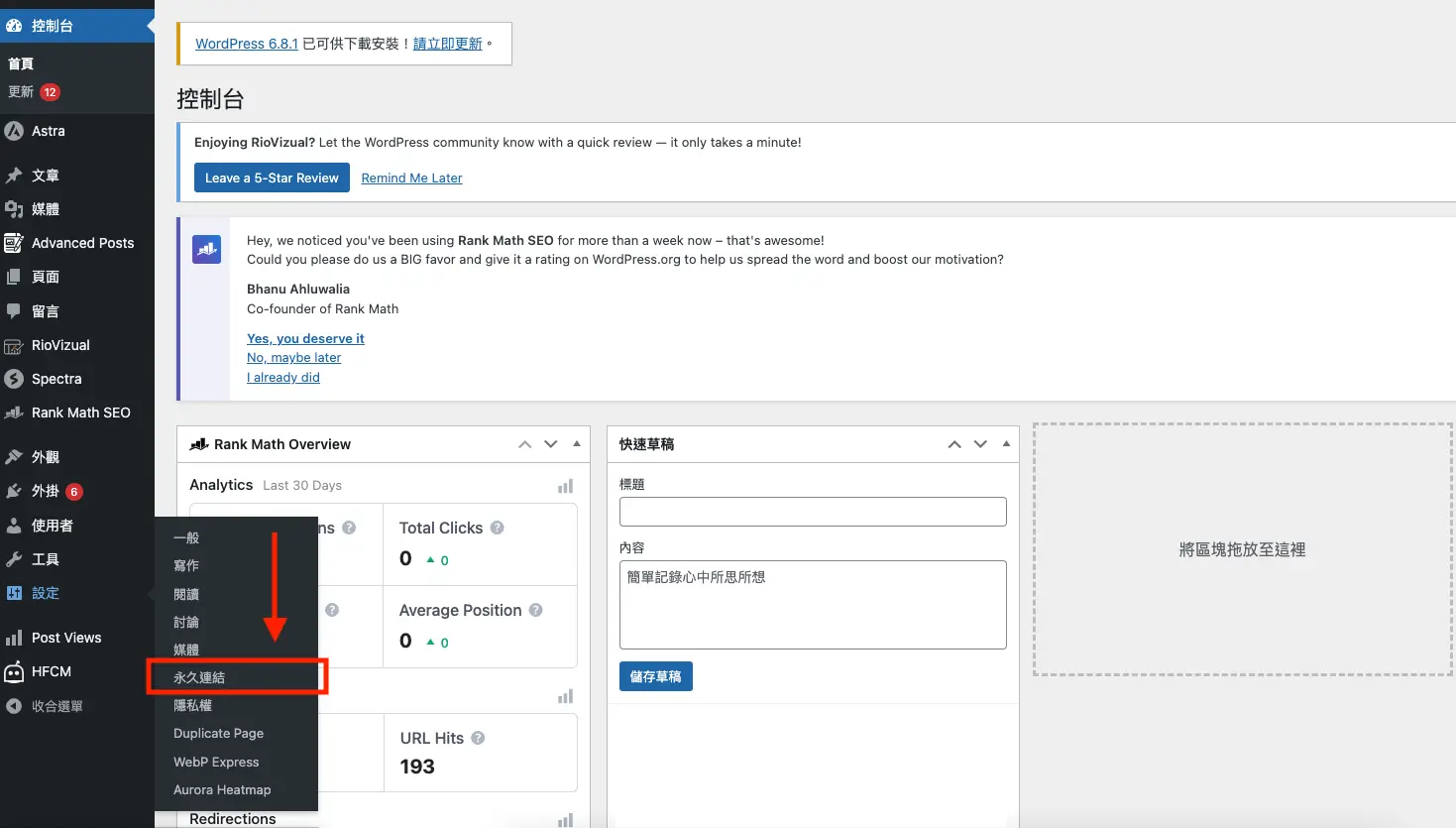Click the settings icon beside 設定

tap(14, 593)
